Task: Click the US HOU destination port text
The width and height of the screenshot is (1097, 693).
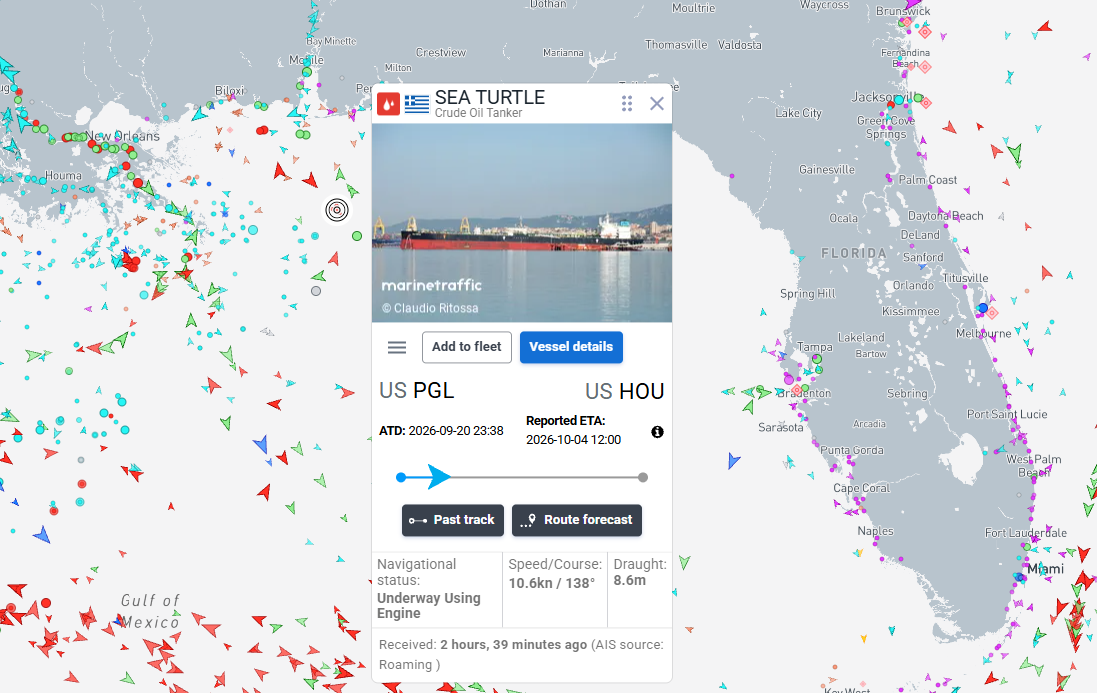Action: point(625,391)
